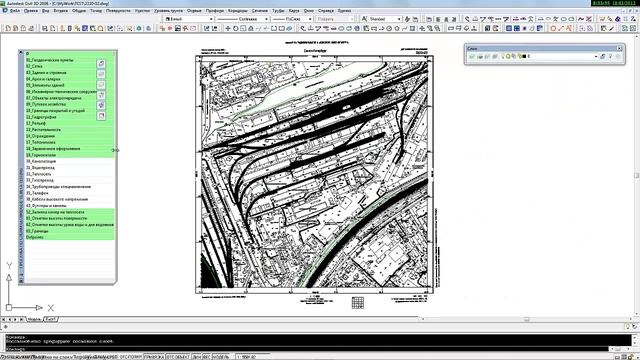Select layer 01_Геодезические пункты
This screenshot has height=360, width=640.
70,60
